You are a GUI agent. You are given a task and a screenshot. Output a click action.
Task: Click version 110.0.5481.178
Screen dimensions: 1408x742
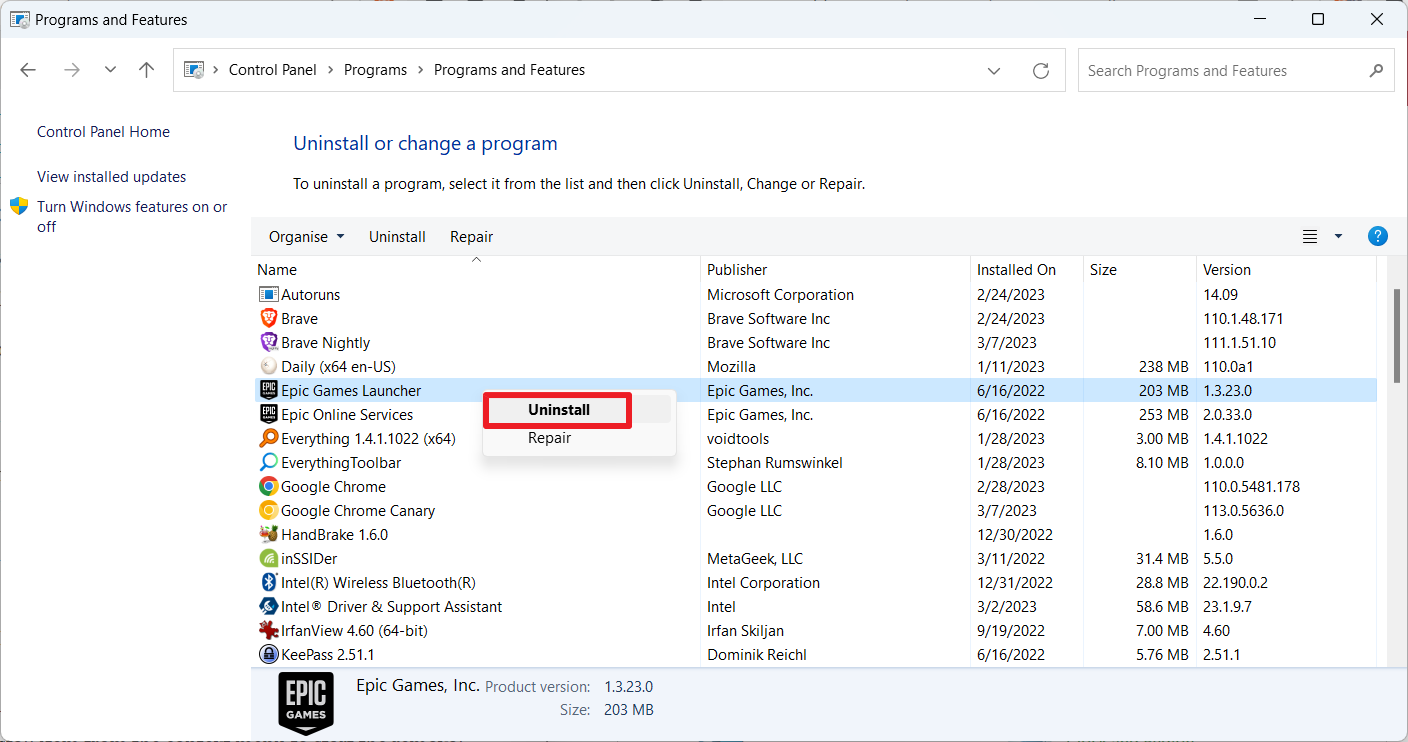click(1252, 487)
